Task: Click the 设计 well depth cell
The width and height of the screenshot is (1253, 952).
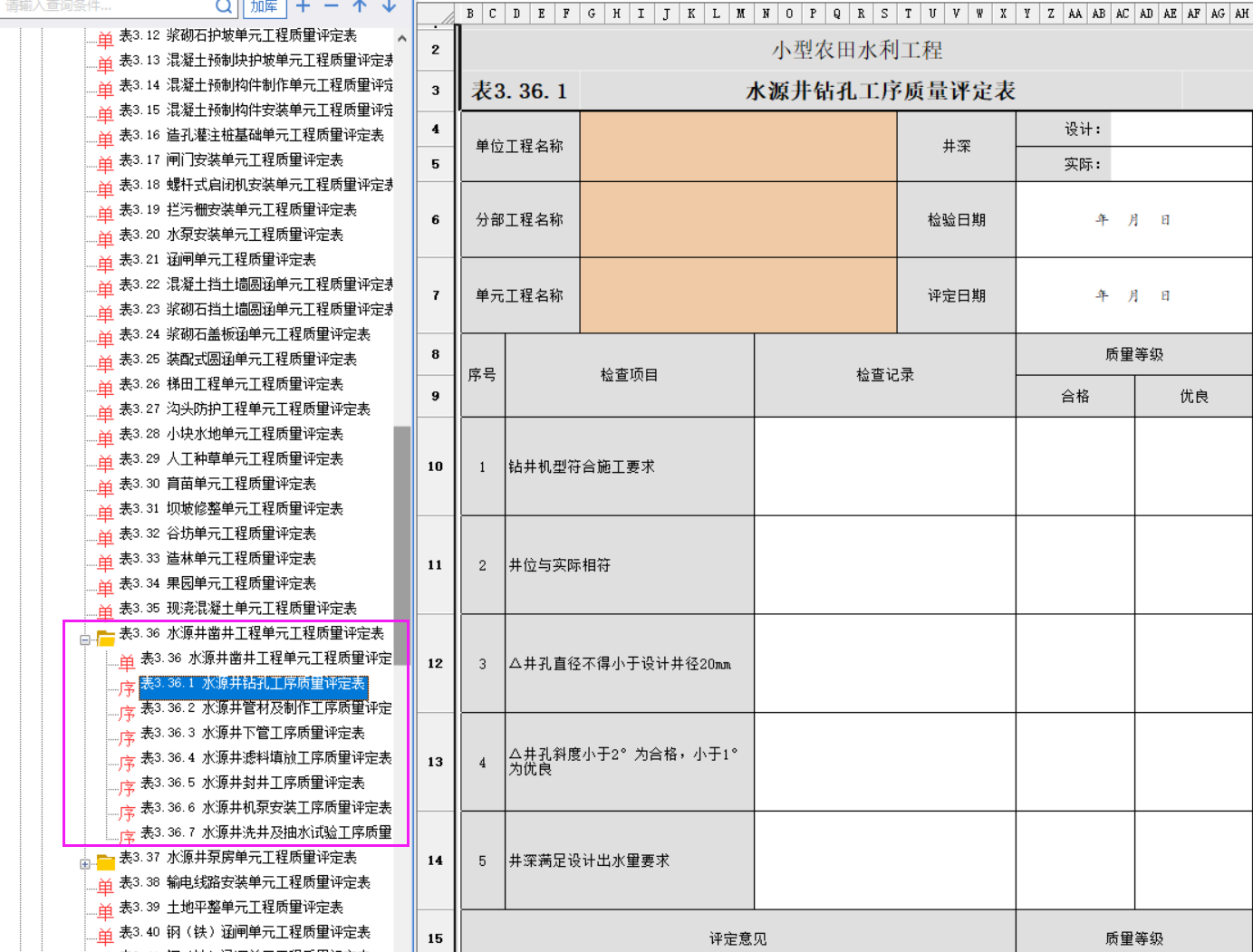Action: pos(1181,130)
